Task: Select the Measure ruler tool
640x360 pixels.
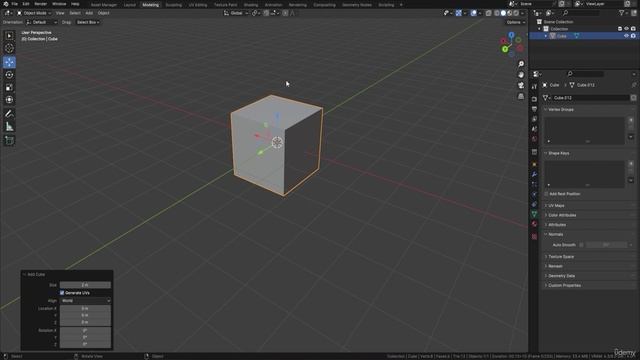Action: (x=9, y=127)
